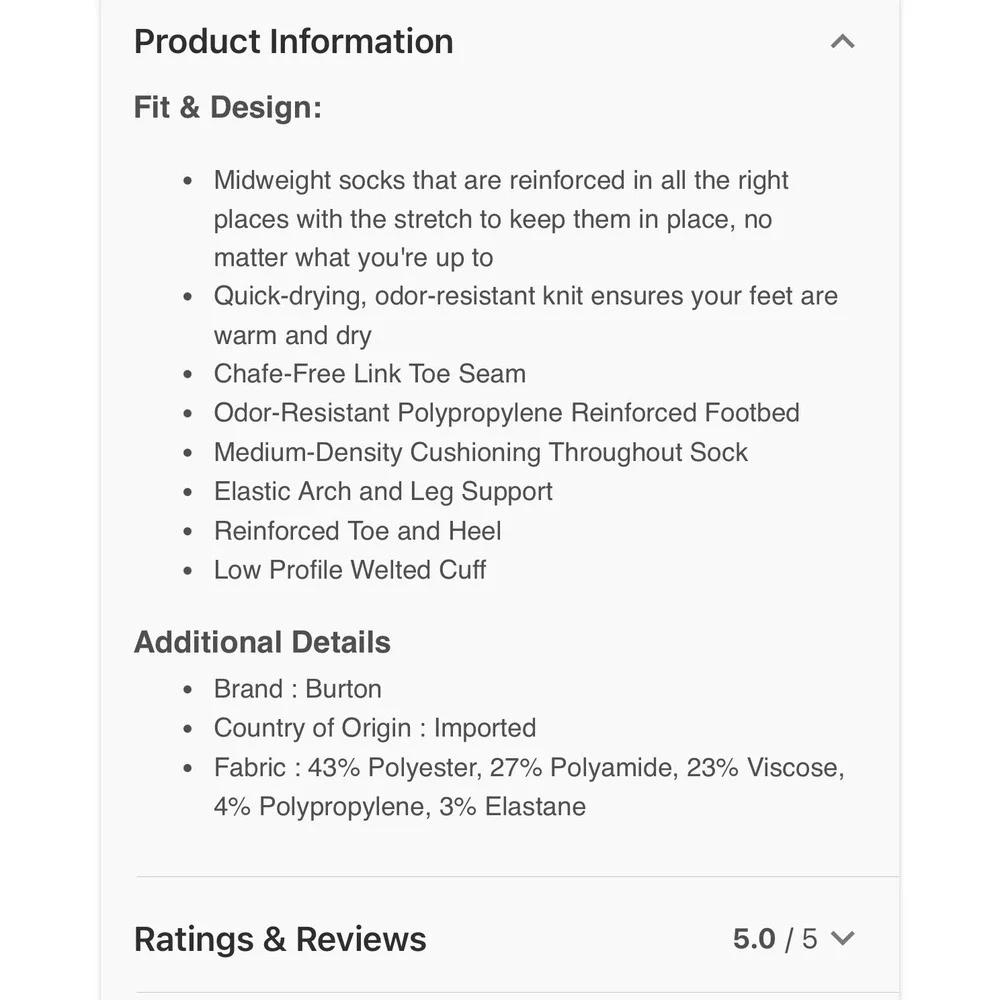Click Medium-Density Cushioning Throughout Sock item

480,452
